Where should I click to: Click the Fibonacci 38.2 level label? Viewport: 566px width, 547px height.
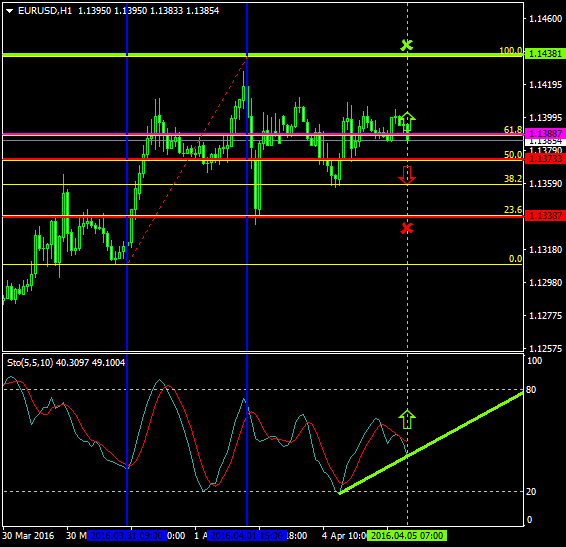tap(513, 178)
